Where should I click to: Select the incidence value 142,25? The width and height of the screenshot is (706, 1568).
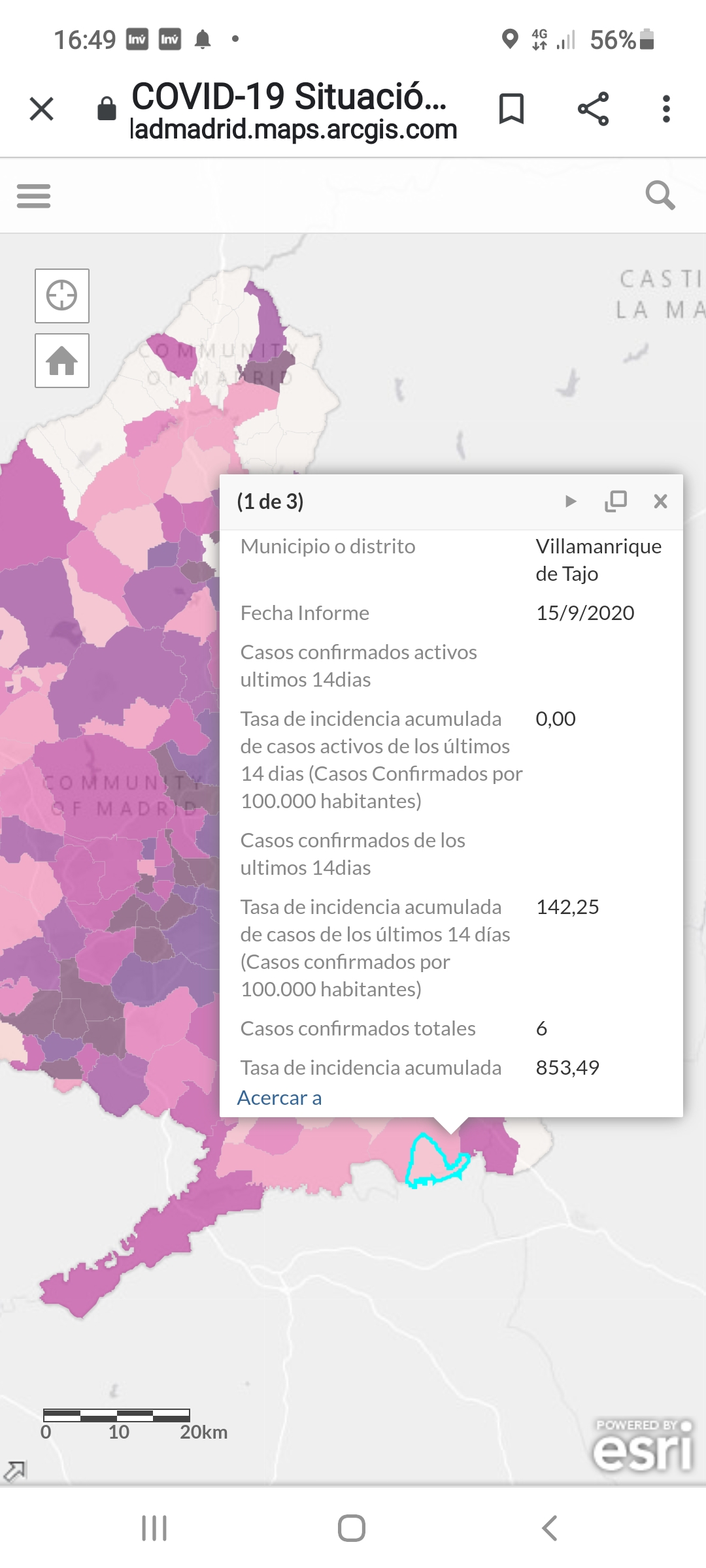(x=567, y=907)
